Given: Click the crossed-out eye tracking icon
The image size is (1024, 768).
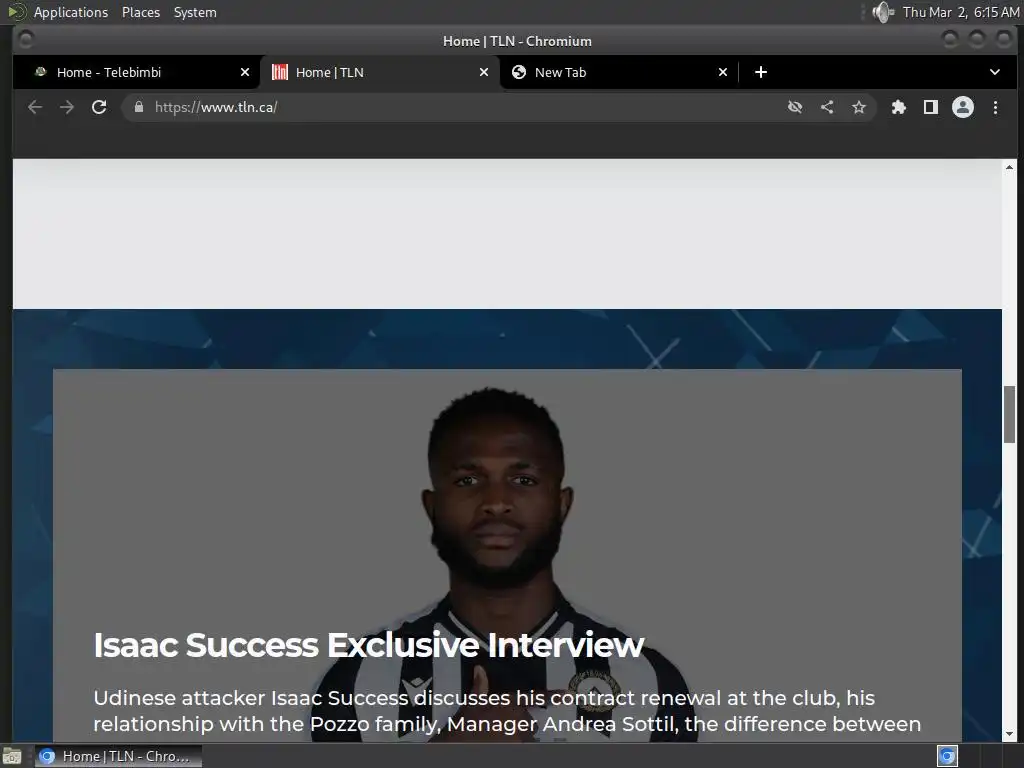Looking at the screenshot, I should pos(795,107).
